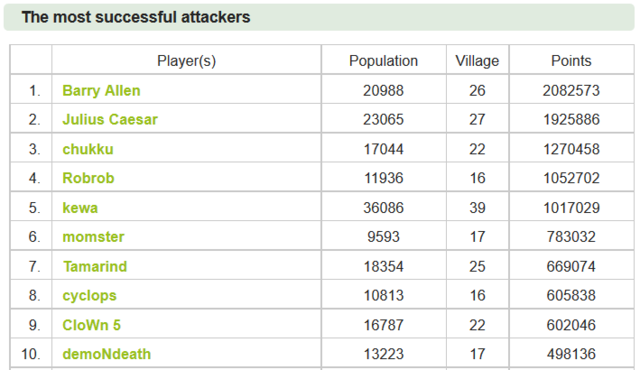
Task: Click the Player(s) column header
Action: 187,60
